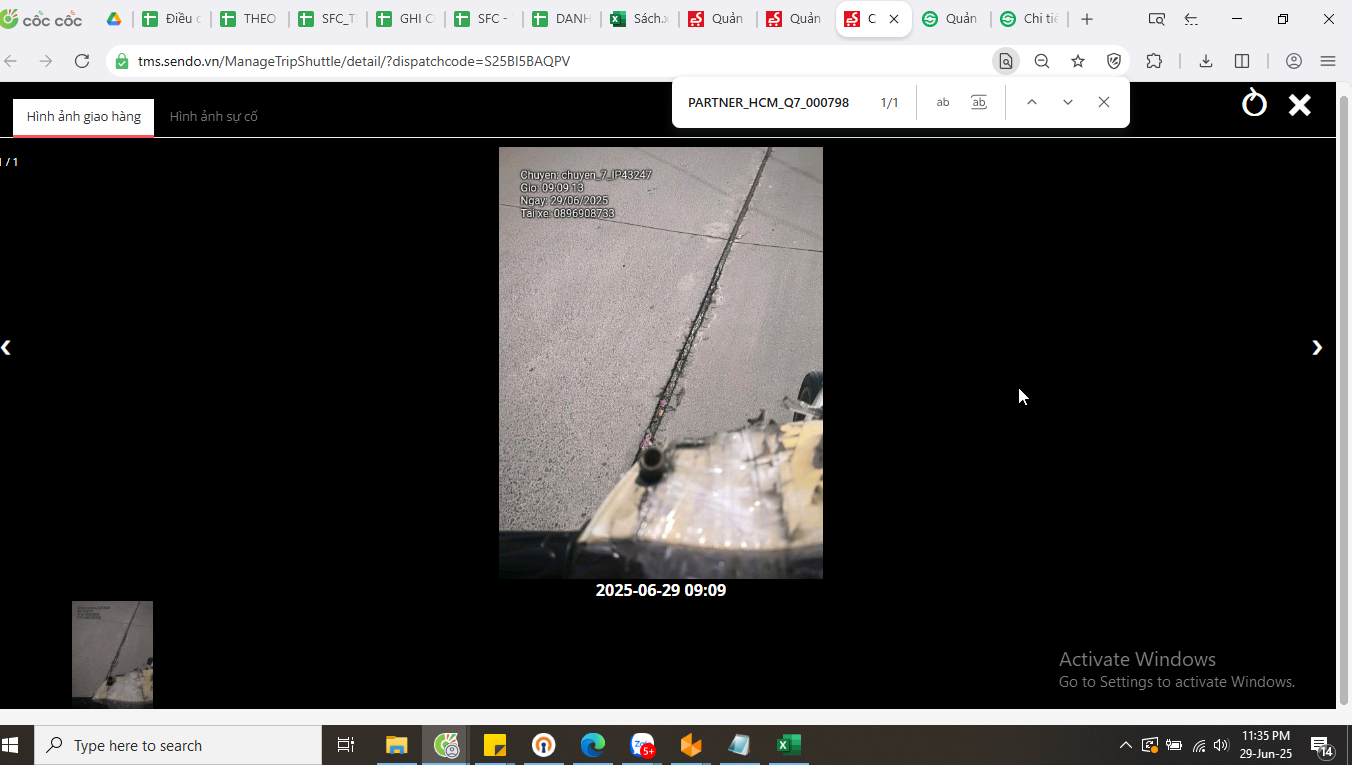Click the Cốc Cốc logo button
This screenshot has width=1352, height=765.
click(x=42, y=19)
